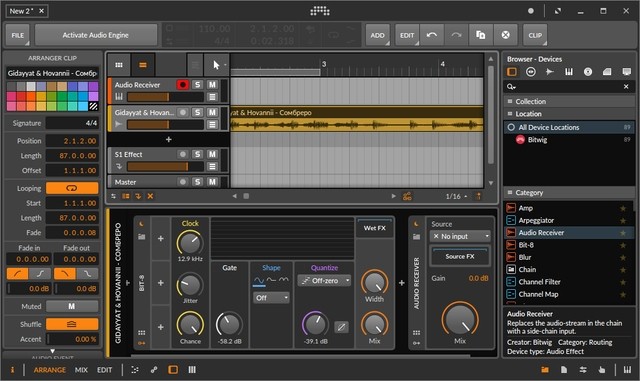Click the undo arrow button
640x381 pixels.
pyautogui.click(x=432, y=36)
